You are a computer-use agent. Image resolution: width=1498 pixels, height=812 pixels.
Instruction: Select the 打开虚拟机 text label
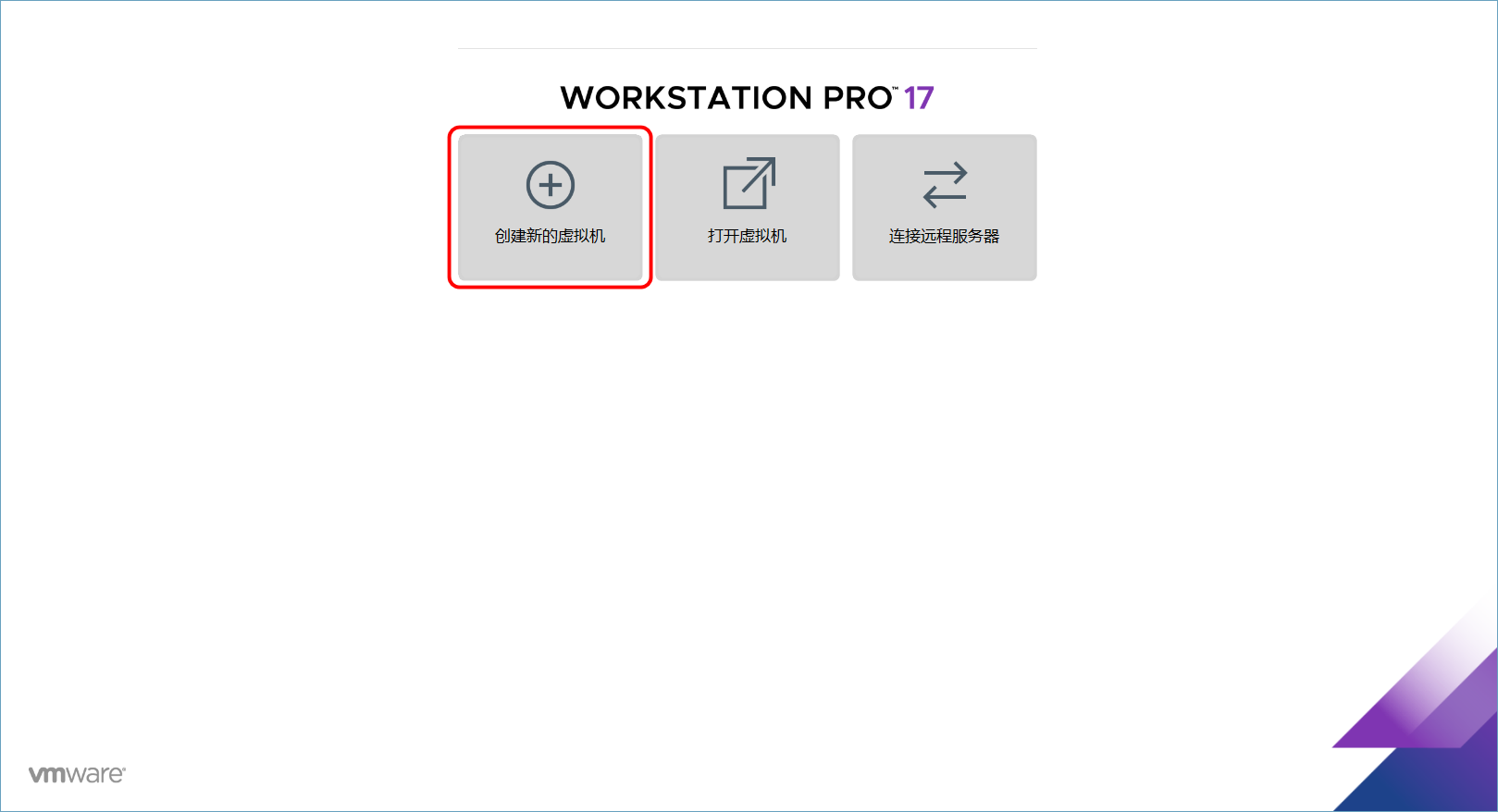coord(747,236)
